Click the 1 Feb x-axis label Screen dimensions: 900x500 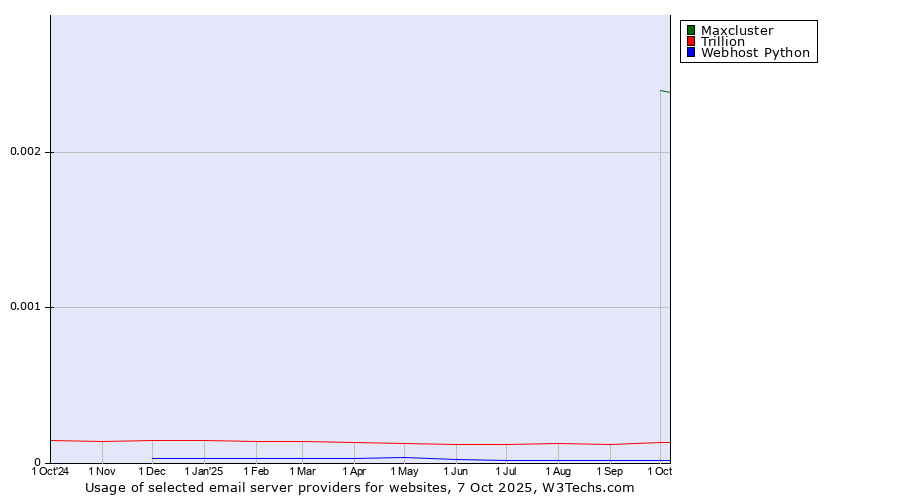pos(255,471)
